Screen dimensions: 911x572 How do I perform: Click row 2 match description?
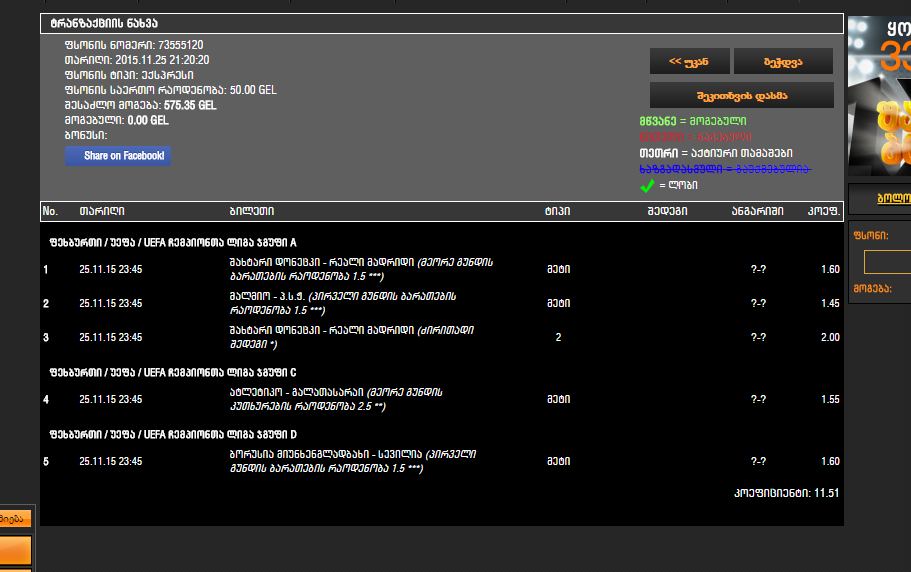(343, 303)
